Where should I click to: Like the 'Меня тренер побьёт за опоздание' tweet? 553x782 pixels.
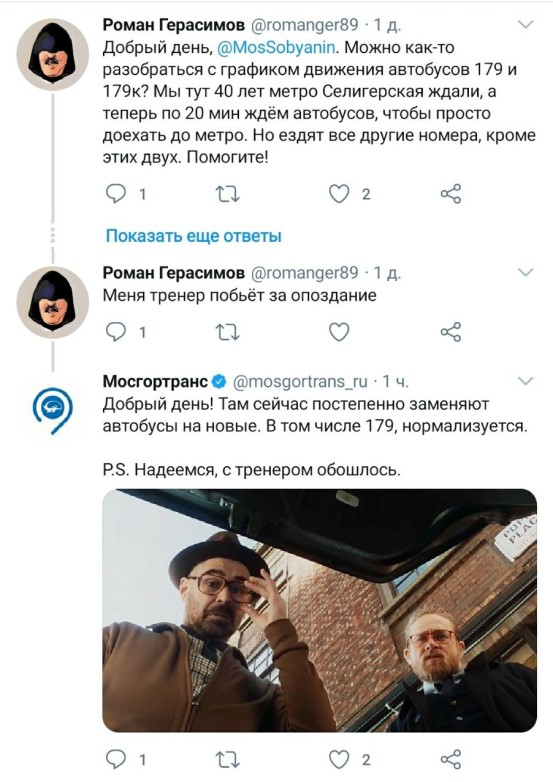coord(339,332)
